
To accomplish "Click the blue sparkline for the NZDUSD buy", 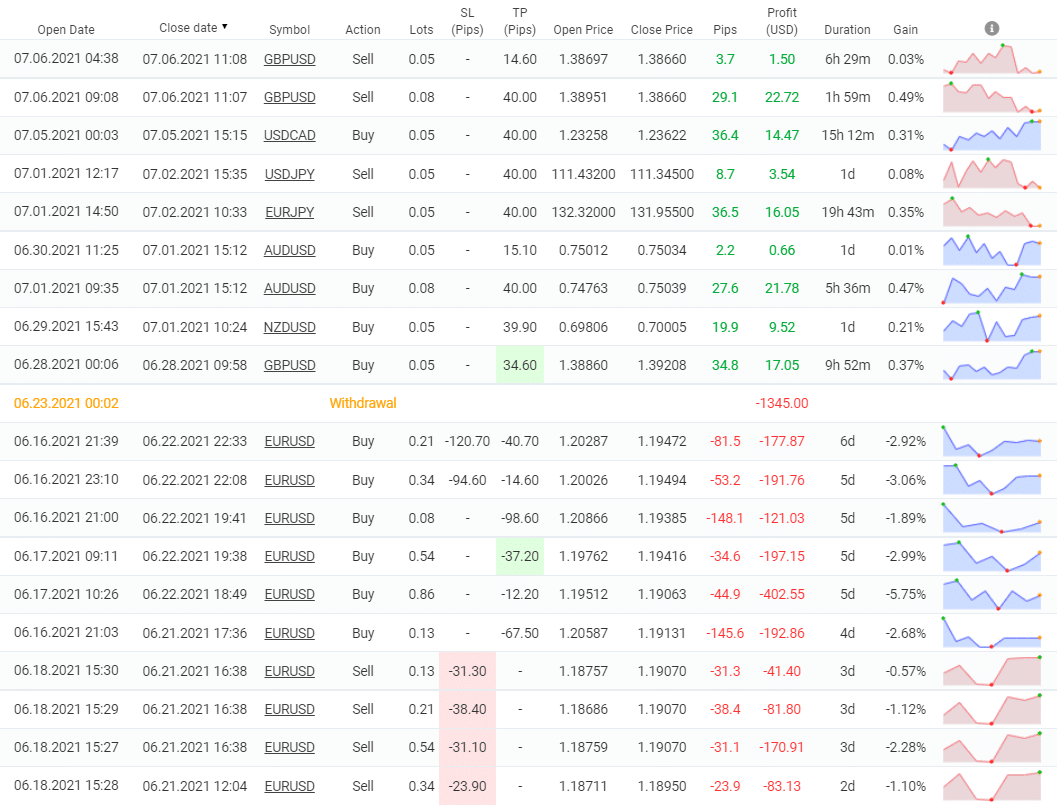I will pos(992,327).
